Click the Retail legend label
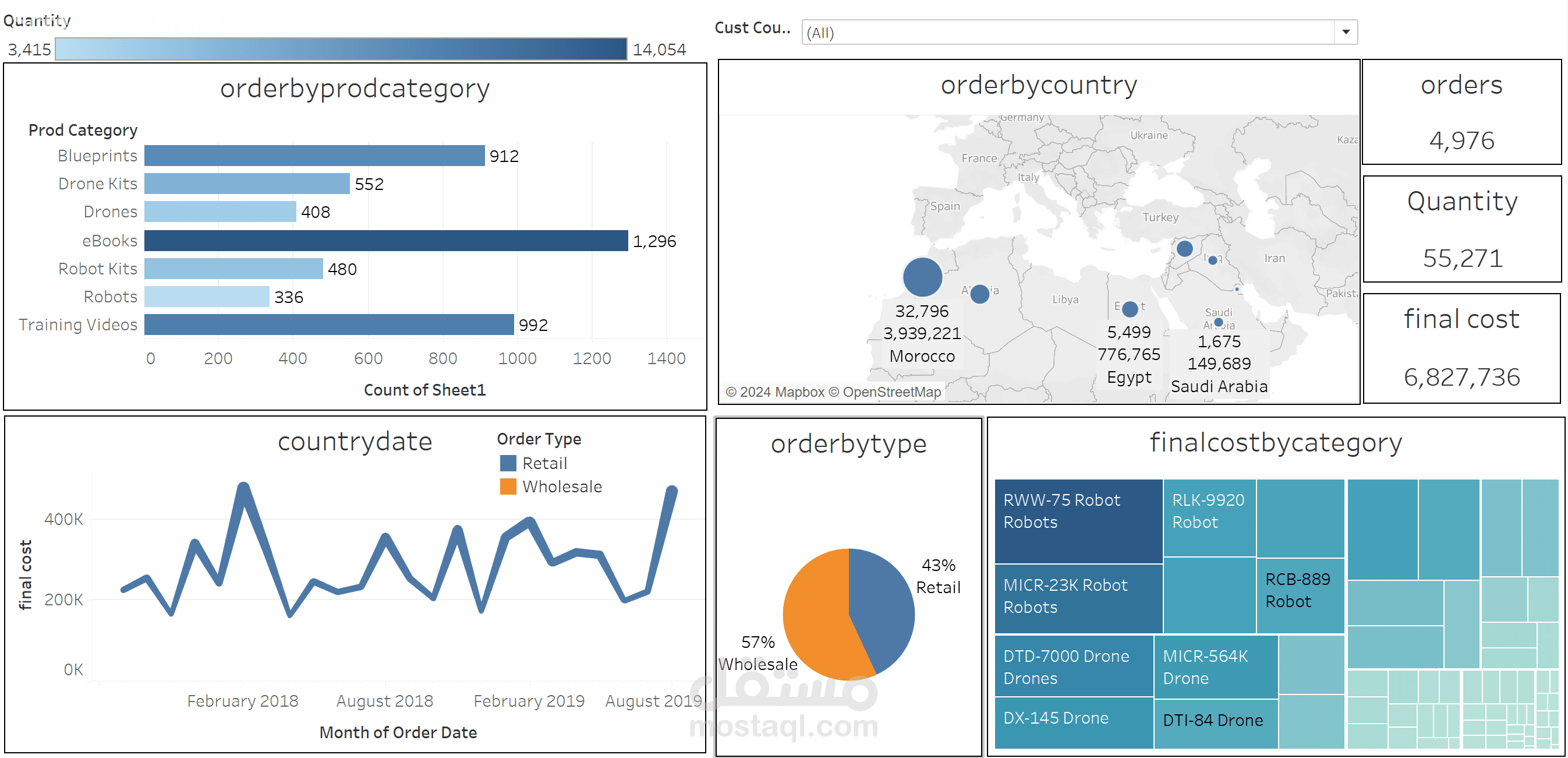1568x758 pixels. pyautogui.click(x=544, y=463)
